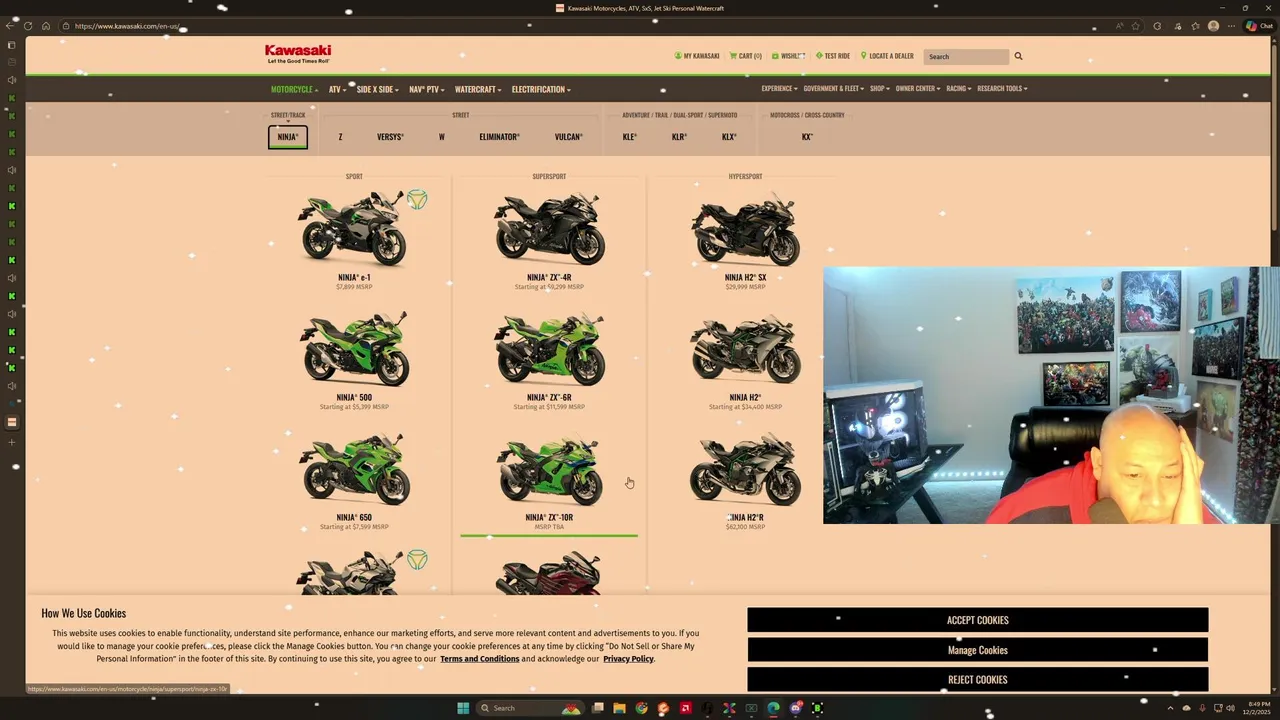
Task: Open File Explorer from the taskbar
Action: point(619,708)
